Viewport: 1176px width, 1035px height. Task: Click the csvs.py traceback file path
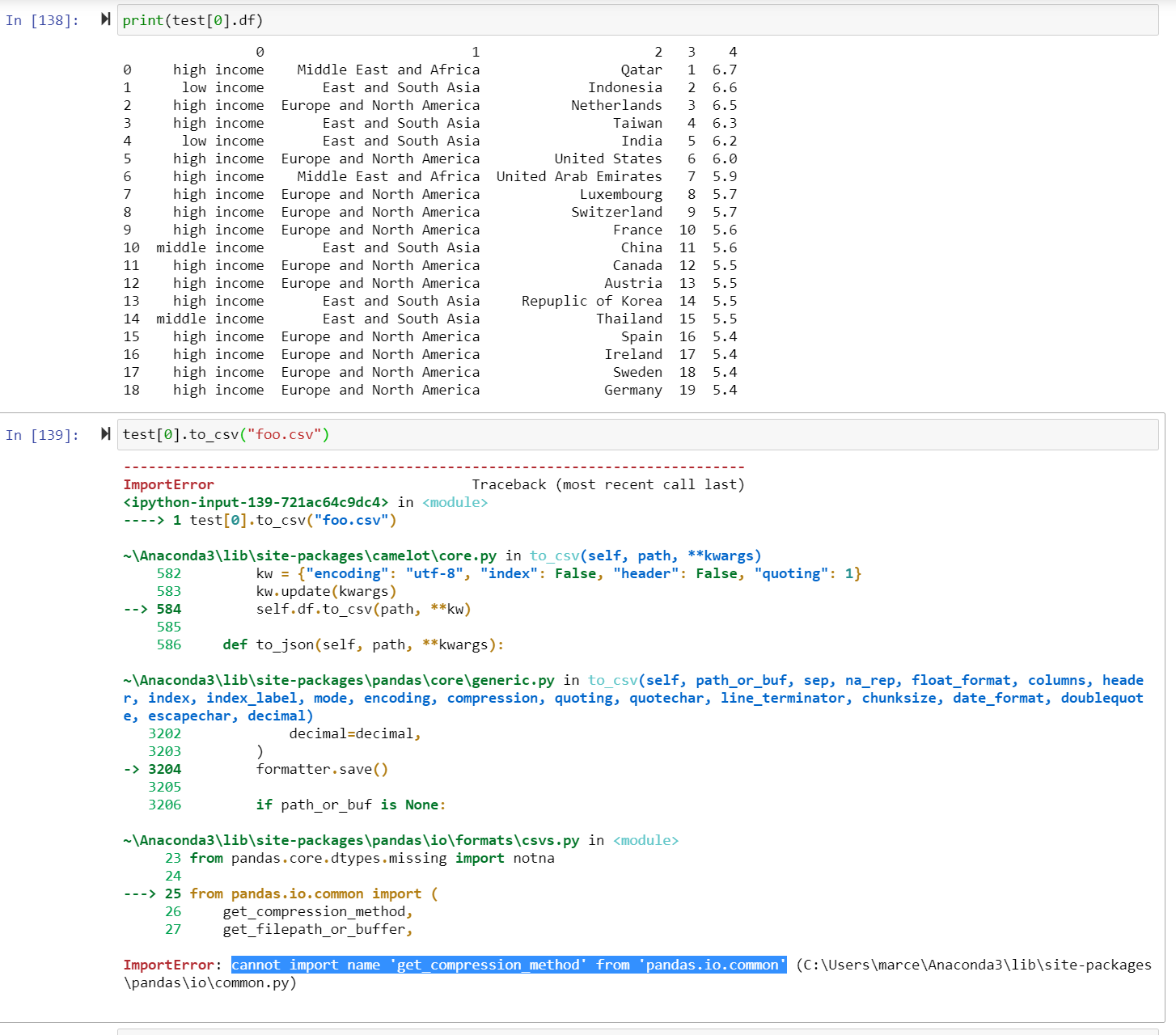(x=352, y=840)
